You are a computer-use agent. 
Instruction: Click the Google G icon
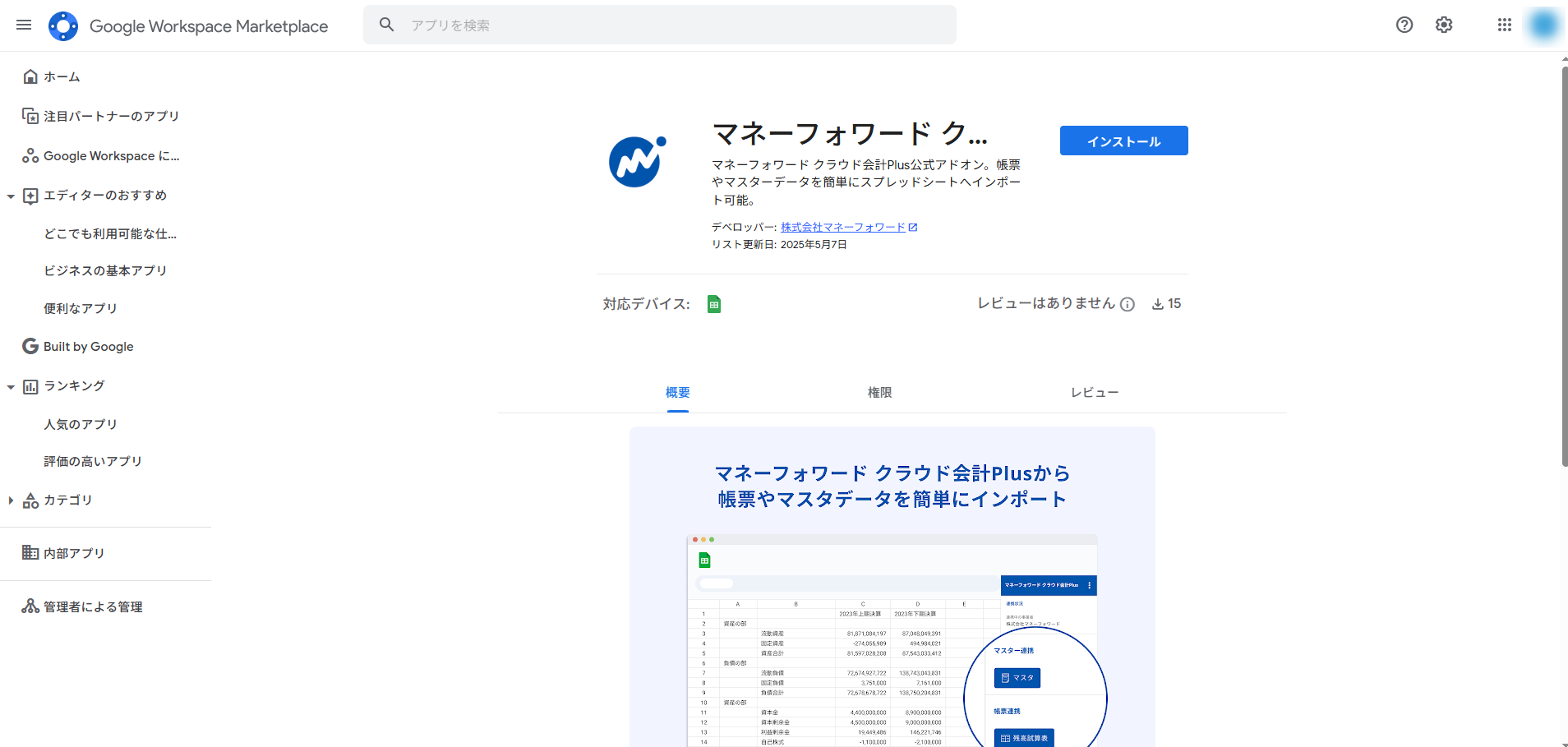click(x=30, y=346)
